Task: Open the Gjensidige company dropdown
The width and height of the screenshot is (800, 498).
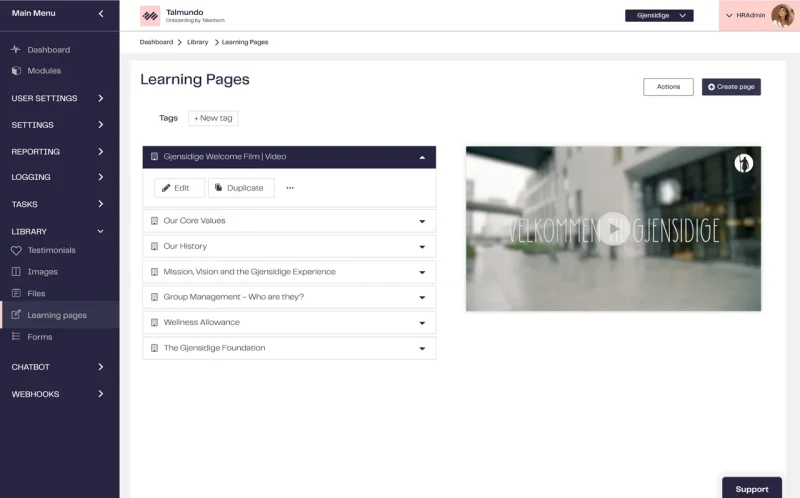Action: (x=659, y=16)
